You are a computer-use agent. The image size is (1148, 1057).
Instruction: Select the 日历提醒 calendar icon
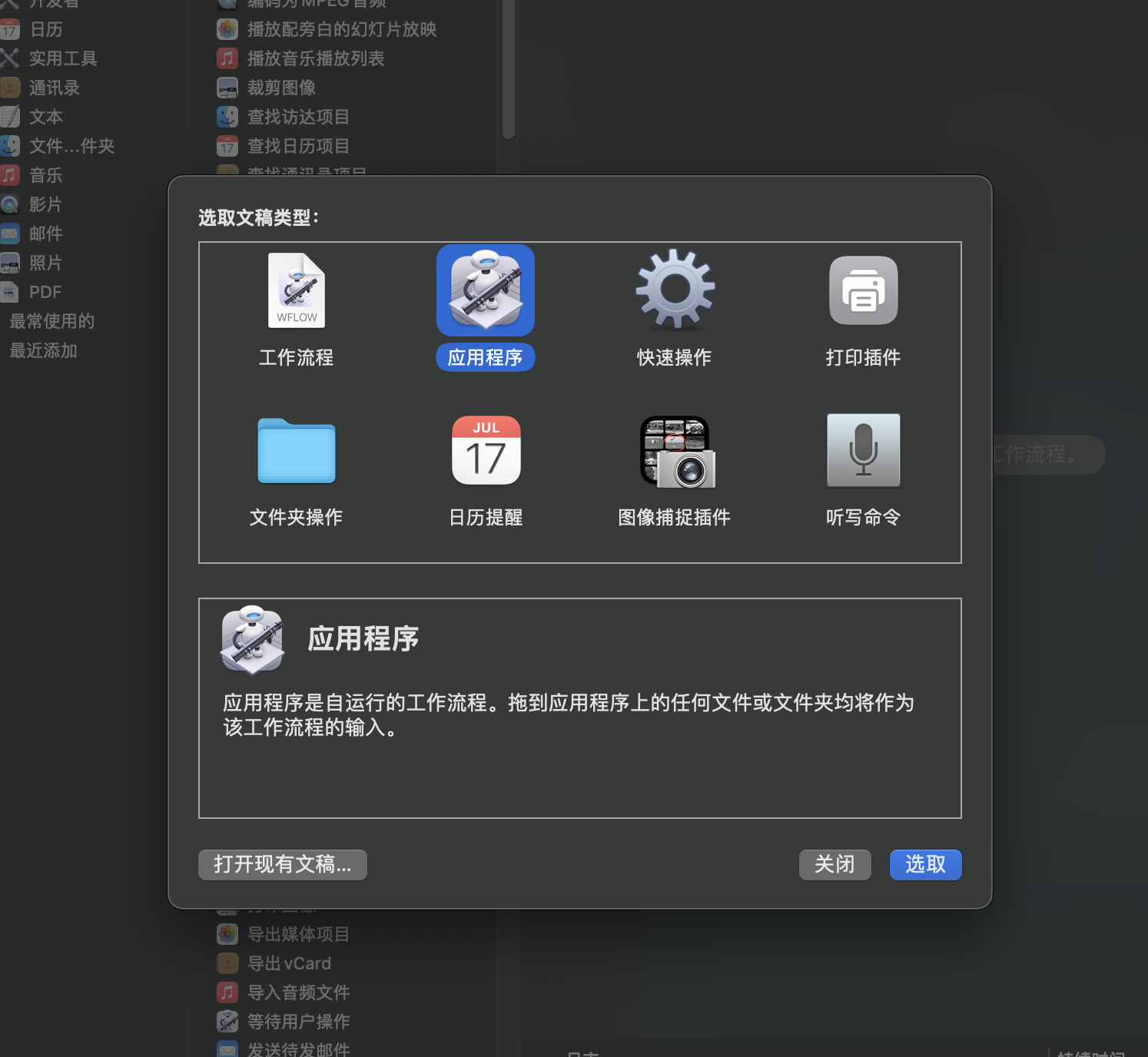485,451
